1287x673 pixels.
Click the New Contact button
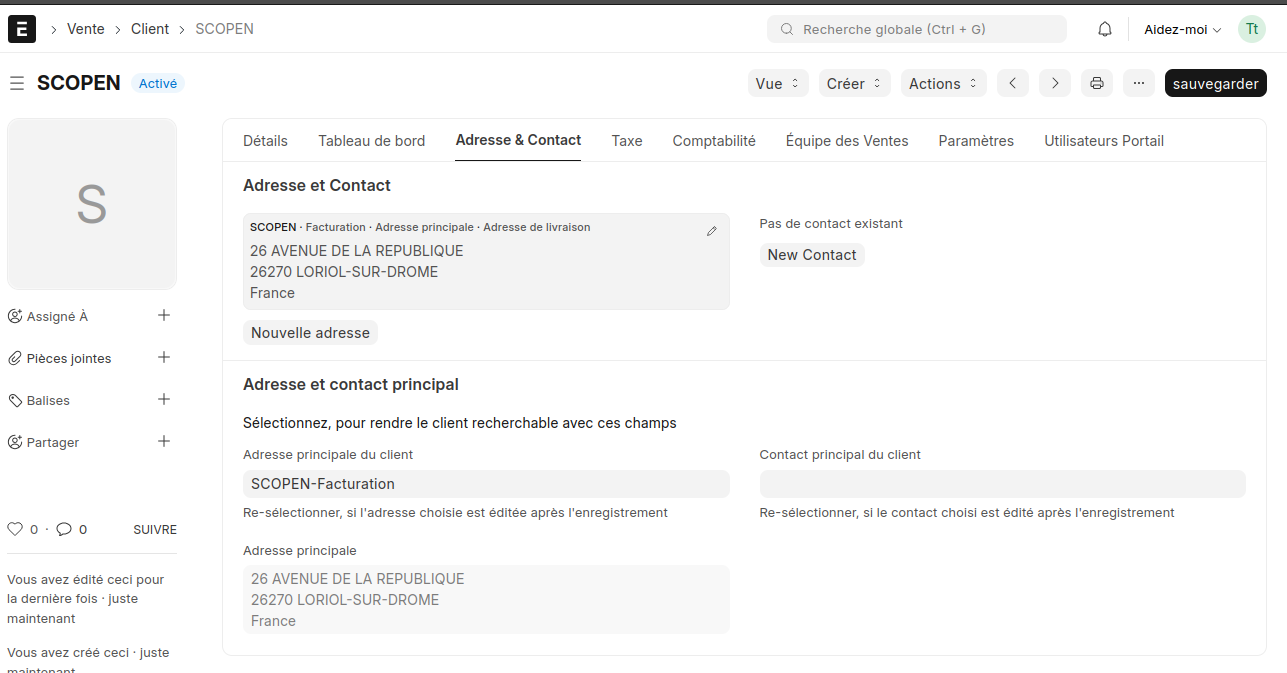click(x=812, y=255)
